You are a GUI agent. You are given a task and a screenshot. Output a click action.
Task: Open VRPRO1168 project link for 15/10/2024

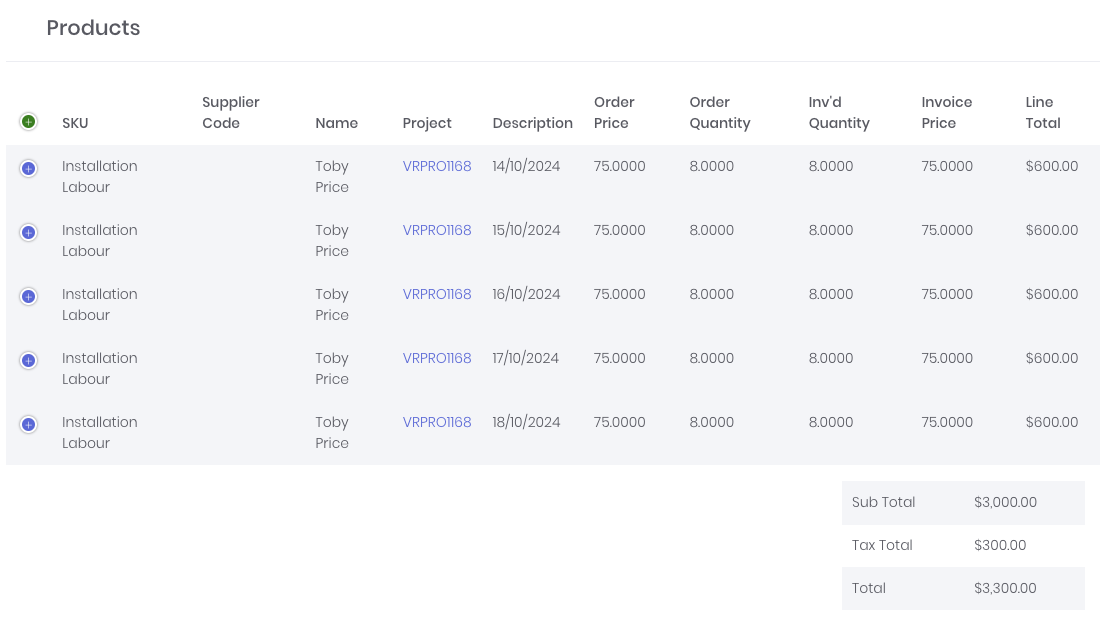click(x=437, y=230)
